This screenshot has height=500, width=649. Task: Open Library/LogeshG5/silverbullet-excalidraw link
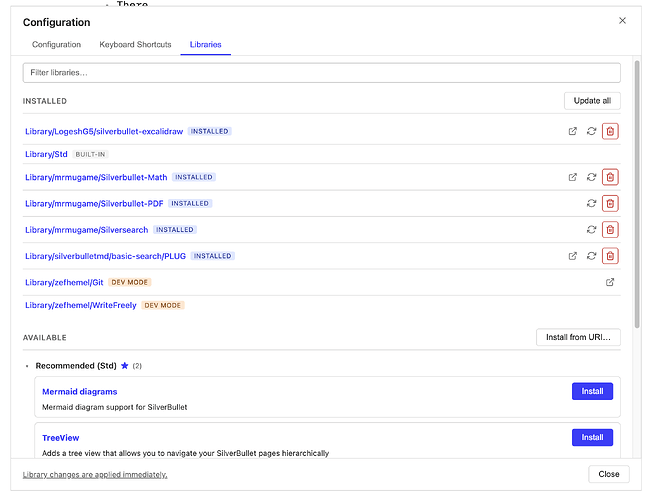pos(104,132)
